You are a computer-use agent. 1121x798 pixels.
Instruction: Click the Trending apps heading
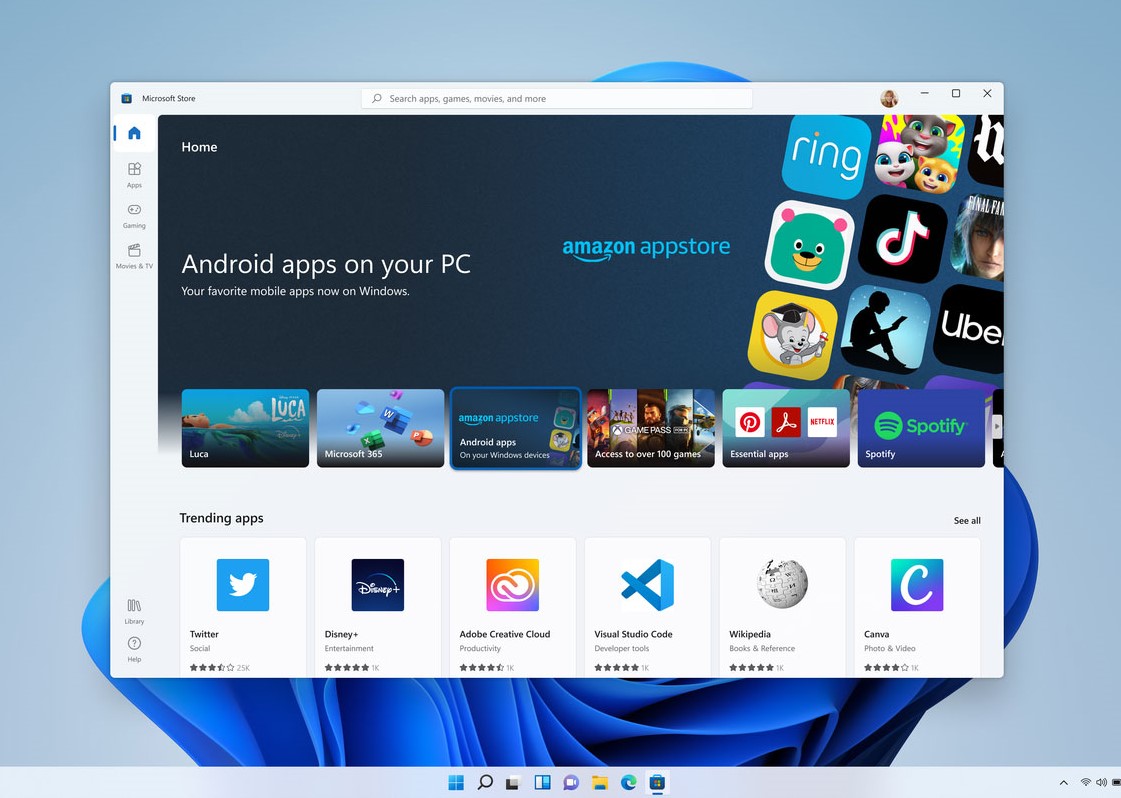coord(221,518)
